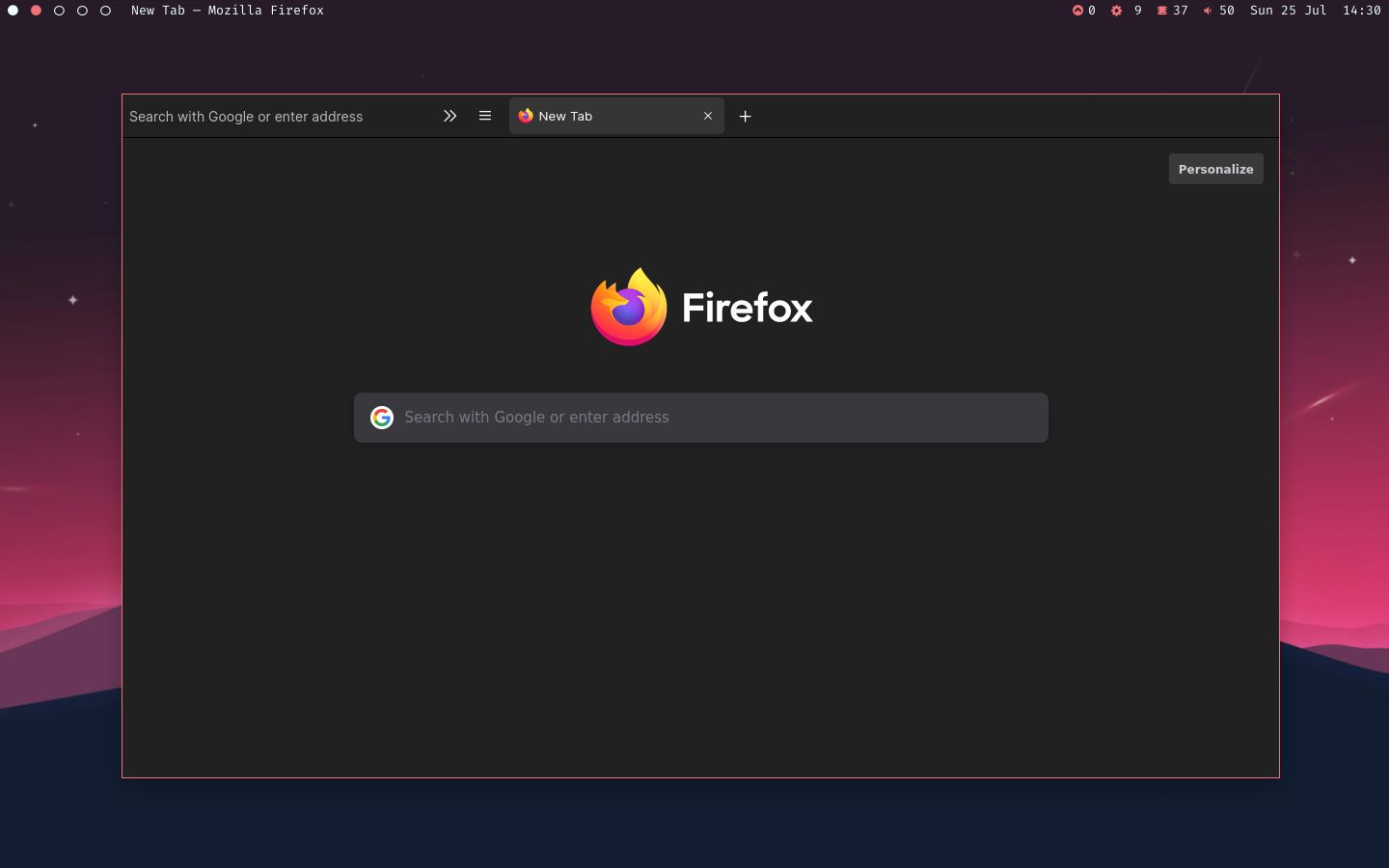Click the Firefox logo above the search field

point(628,306)
